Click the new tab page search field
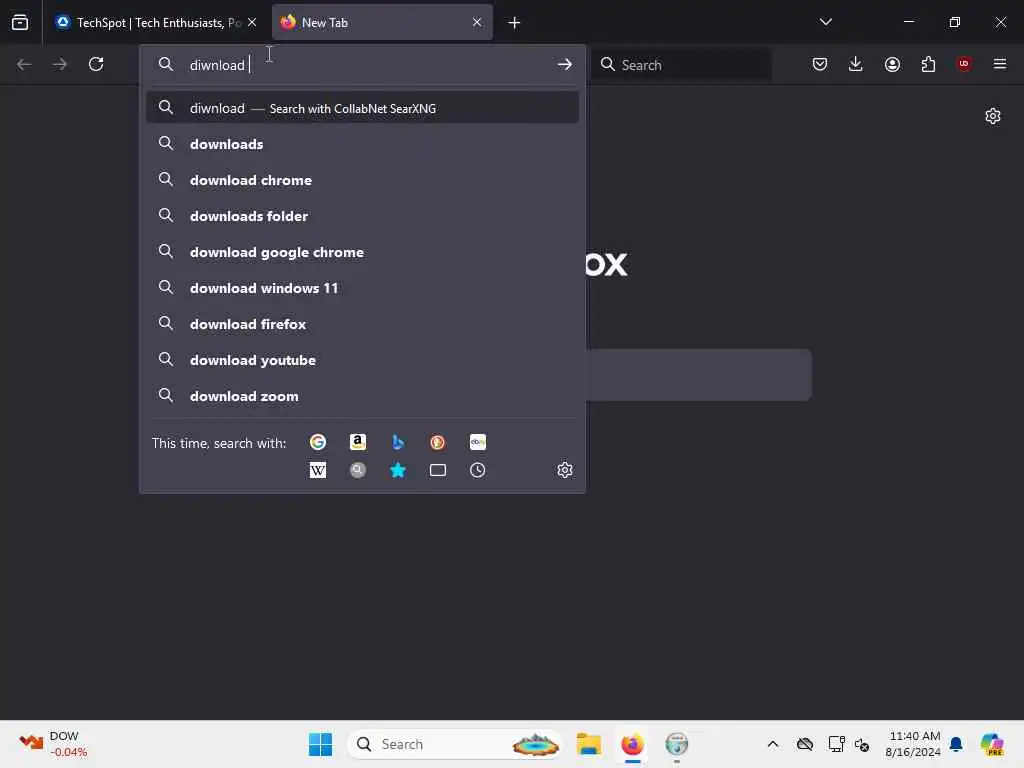The image size is (1024, 768). [x=699, y=375]
